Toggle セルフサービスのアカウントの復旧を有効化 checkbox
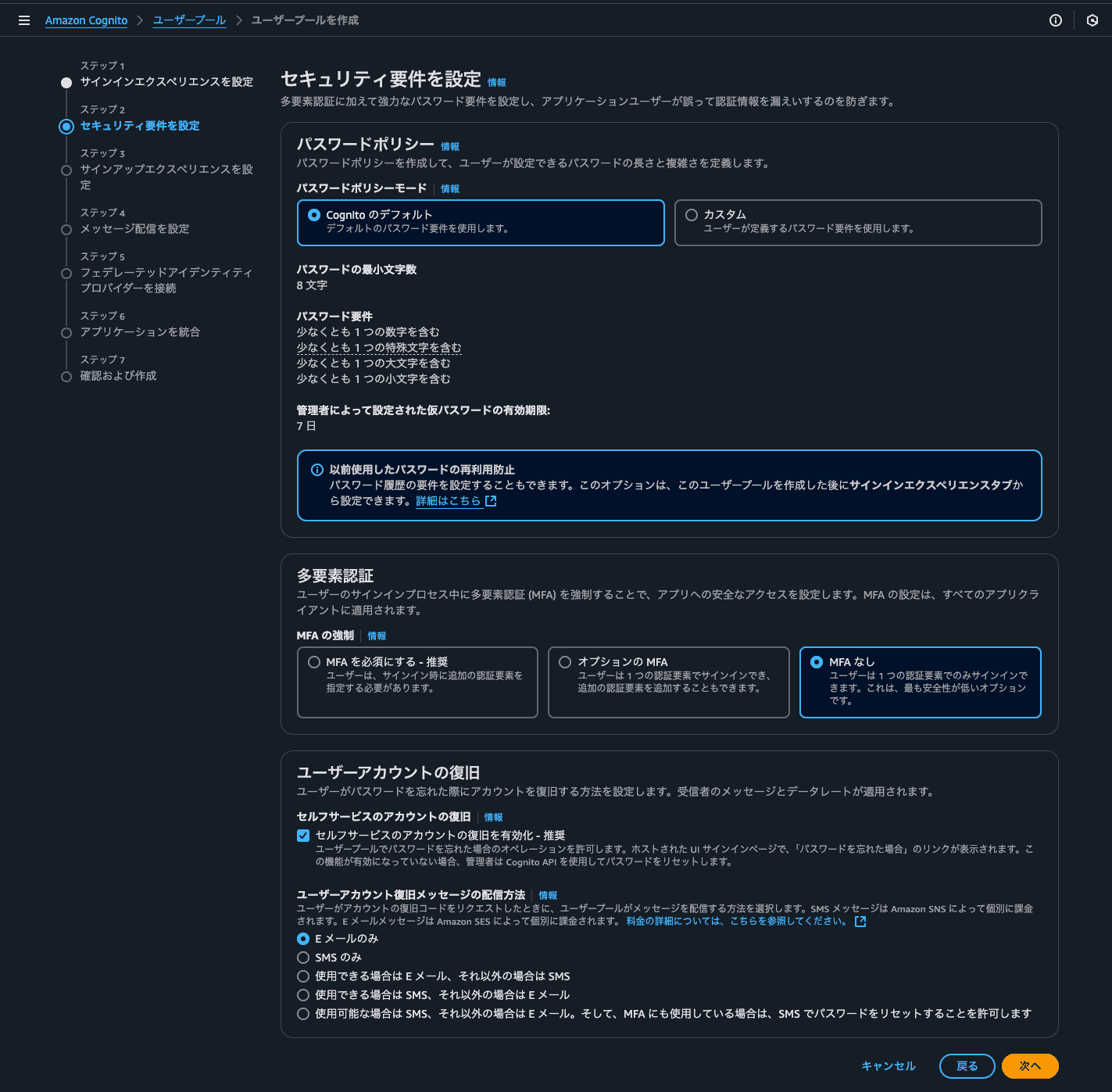 click(x=303, y=836)
